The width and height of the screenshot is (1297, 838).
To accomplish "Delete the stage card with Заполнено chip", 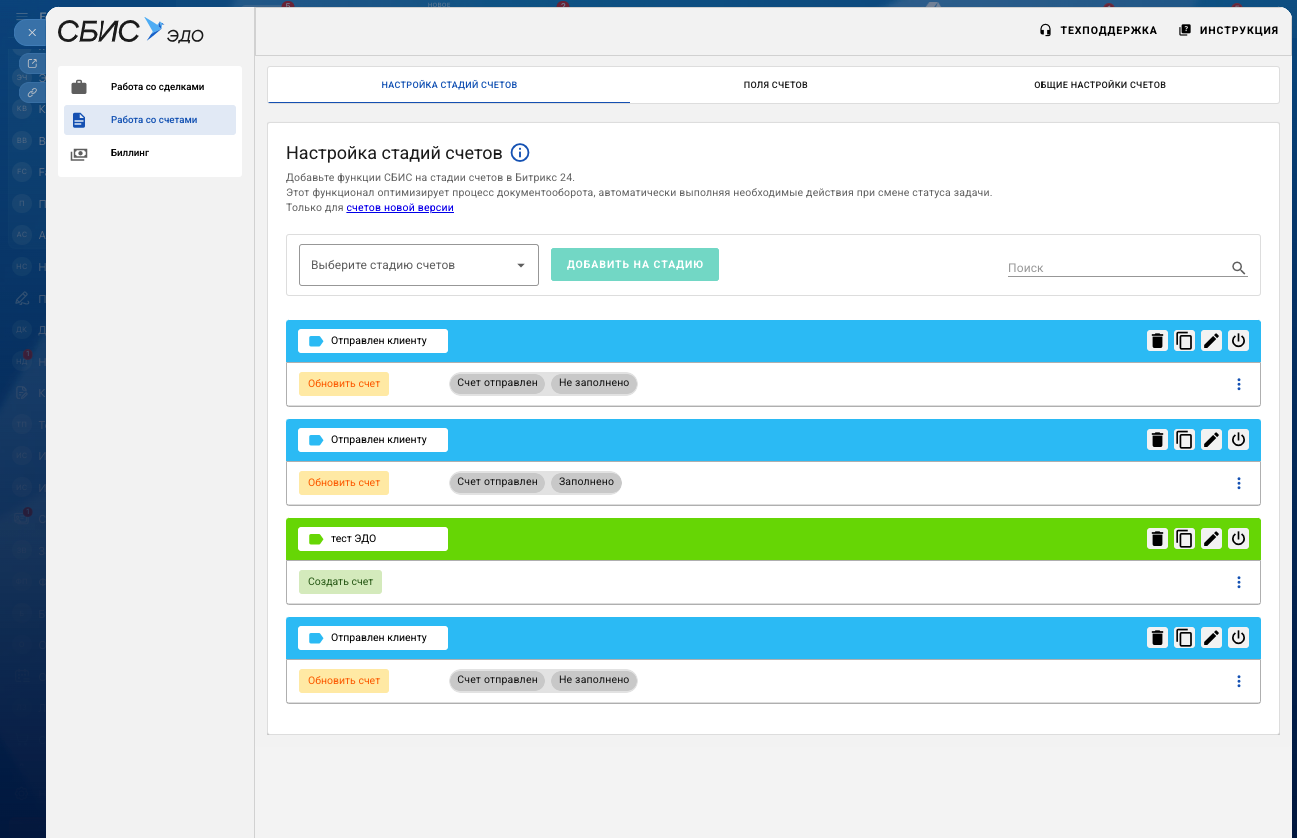I will click(x=1157, y=440).
